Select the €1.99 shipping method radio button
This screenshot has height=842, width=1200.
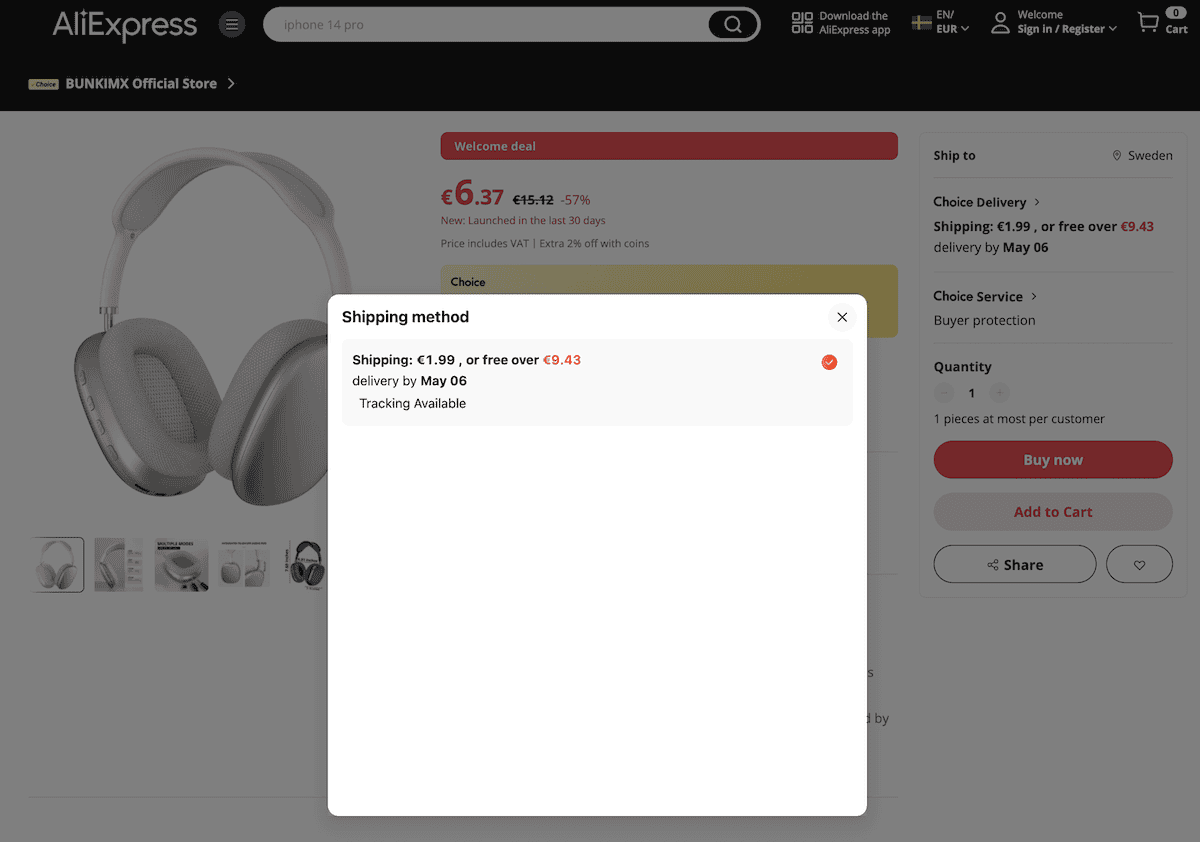click(x=829, y=362)
